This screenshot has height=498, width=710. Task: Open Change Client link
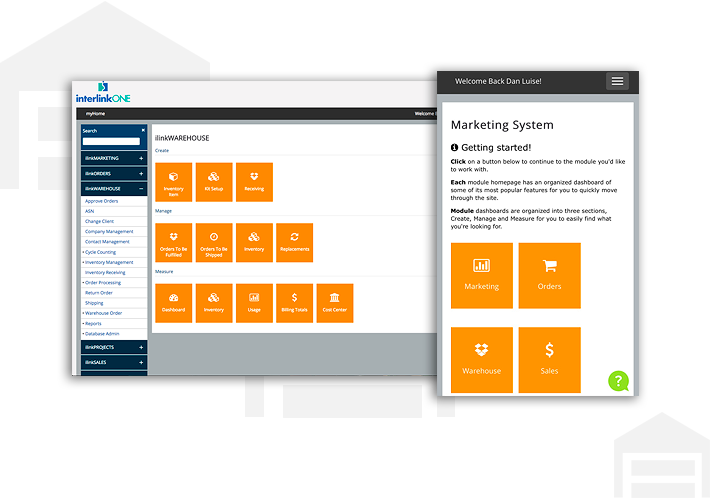click(99, 221)
